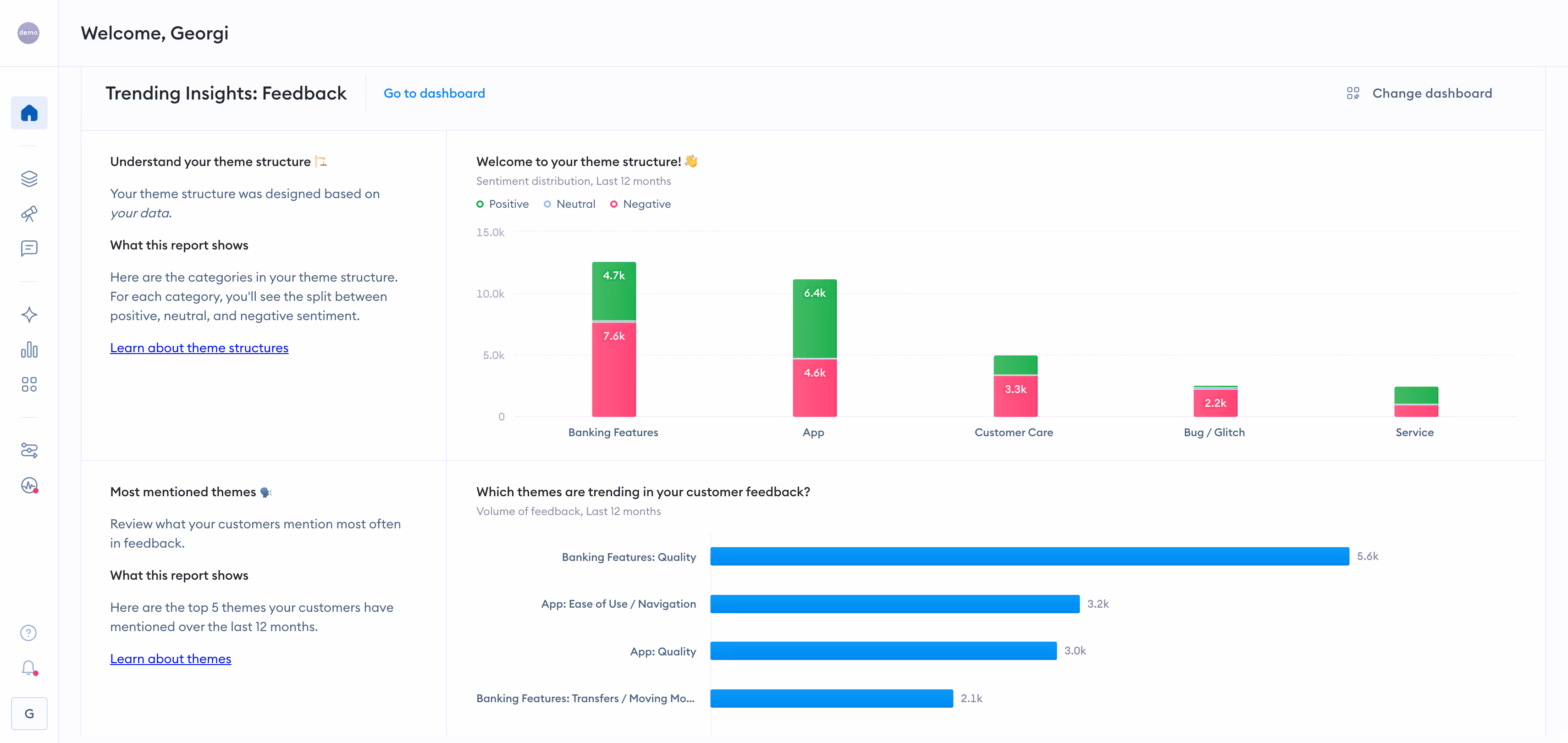This screenshot has width=1568, height=743.
Task: Open the telescope discover sidebar icon
Action: click(x=29, y=213)
